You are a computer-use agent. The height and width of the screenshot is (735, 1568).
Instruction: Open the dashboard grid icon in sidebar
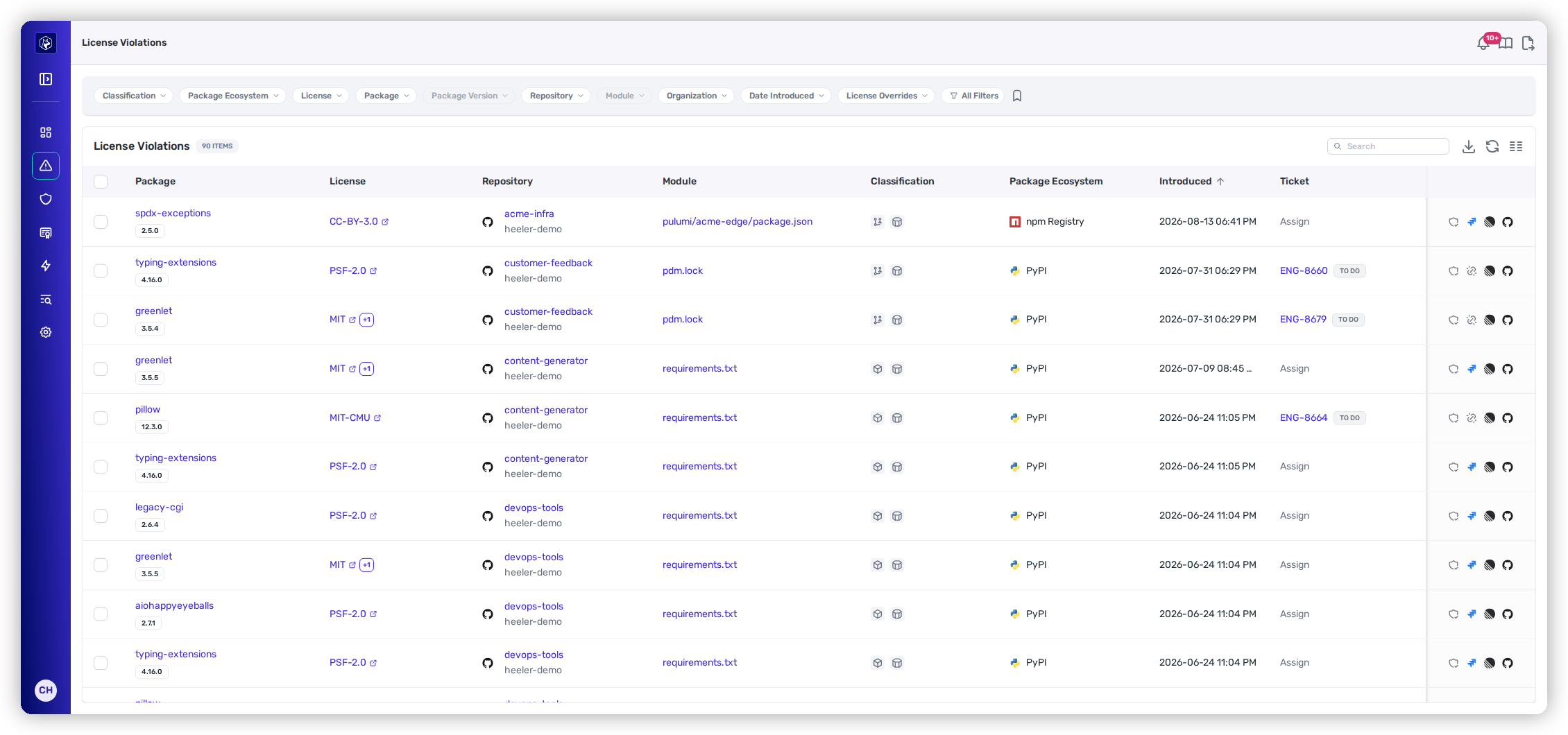46,132
